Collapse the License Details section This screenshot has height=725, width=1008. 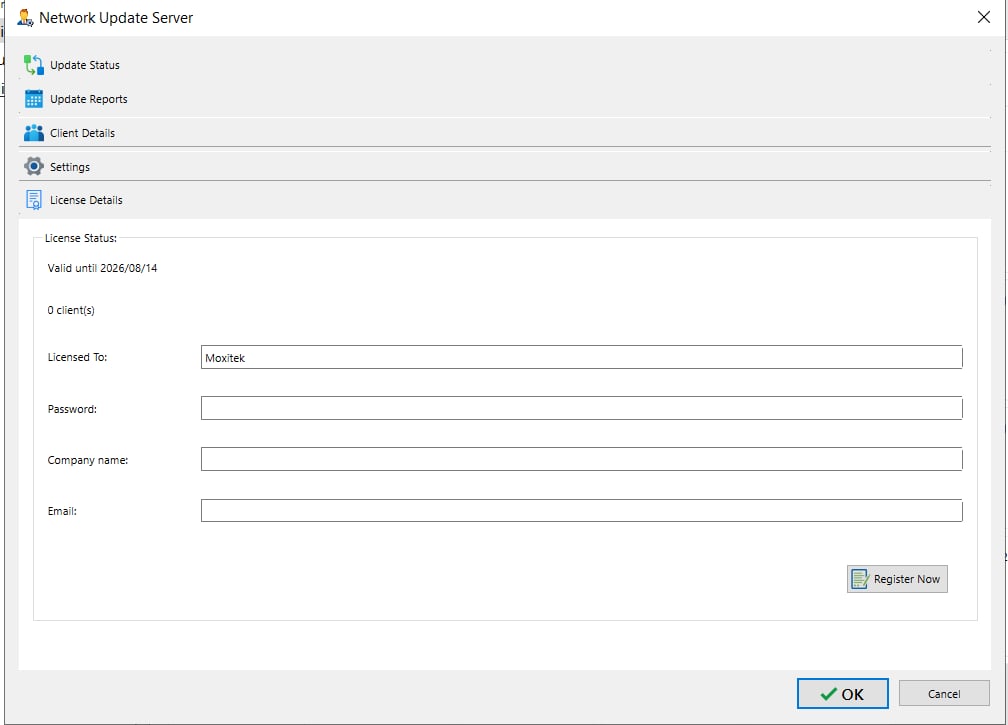86,200
